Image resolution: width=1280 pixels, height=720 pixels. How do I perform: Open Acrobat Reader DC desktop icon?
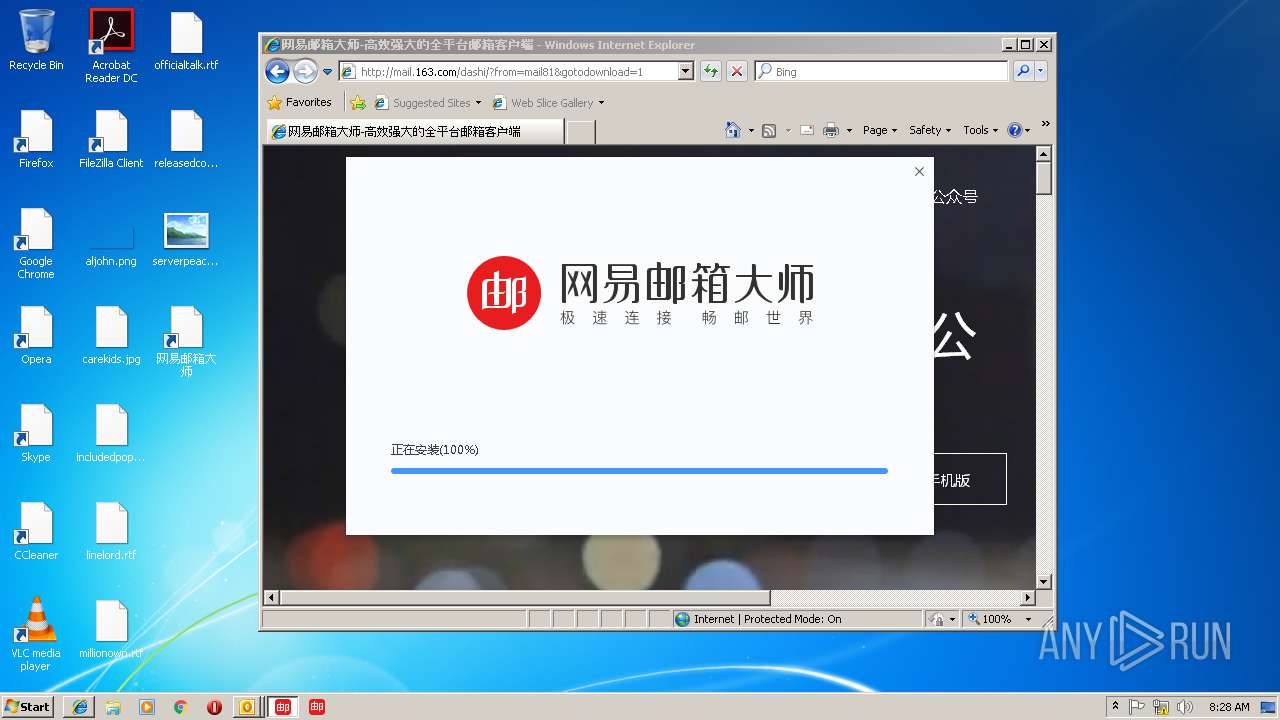click(111, 45)
